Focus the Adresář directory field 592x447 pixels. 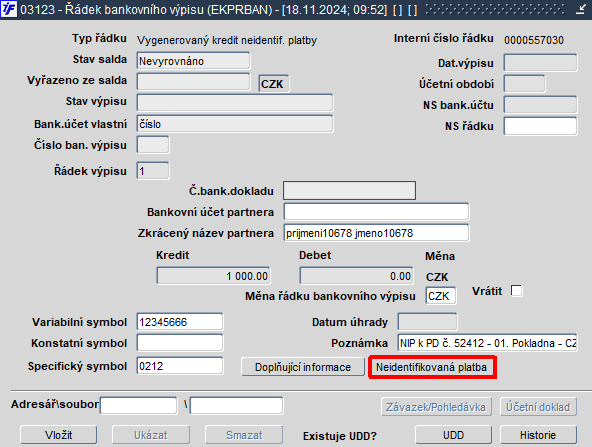pos(139,405)
